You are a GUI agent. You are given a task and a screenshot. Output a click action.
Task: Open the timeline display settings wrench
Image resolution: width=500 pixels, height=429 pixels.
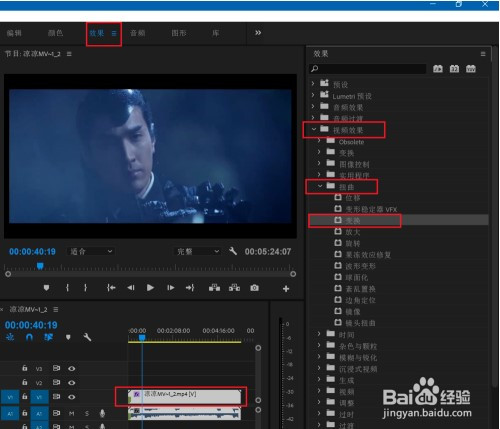click(87, 337)
